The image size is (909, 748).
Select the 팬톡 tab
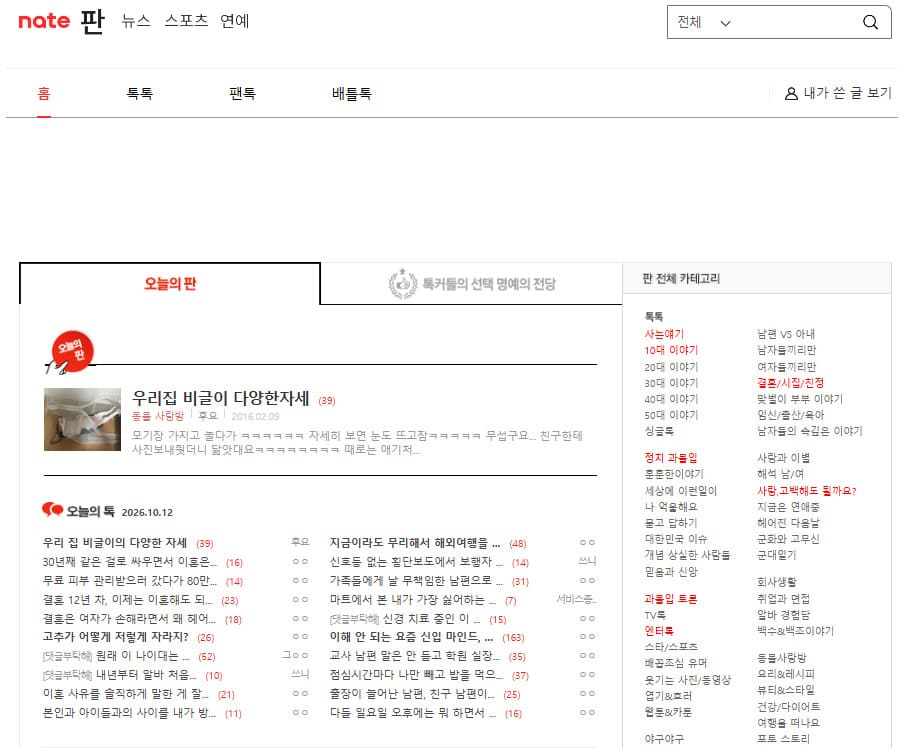(x=242, y=93)
